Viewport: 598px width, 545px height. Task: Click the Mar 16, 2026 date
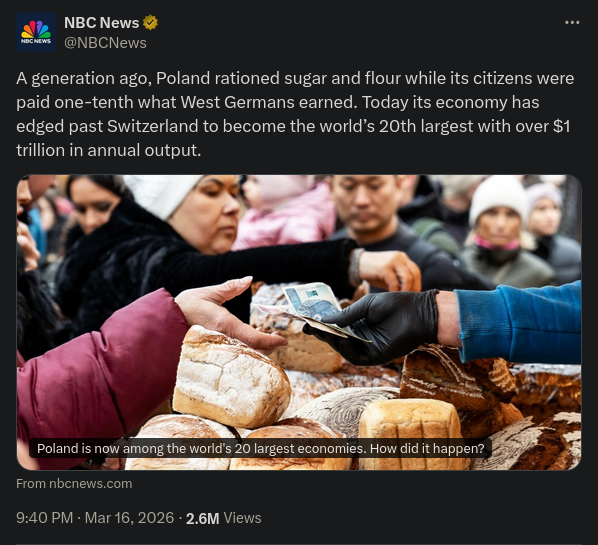coord(129,518)
